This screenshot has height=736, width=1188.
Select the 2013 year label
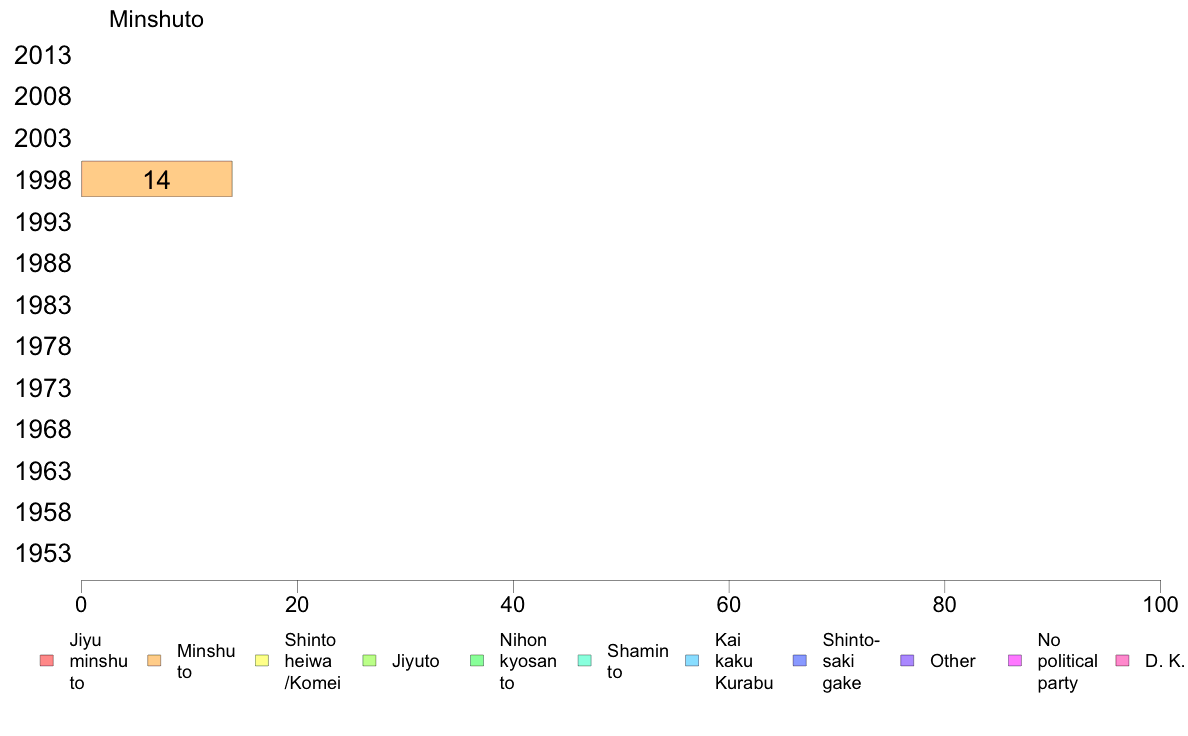point(43,55)
